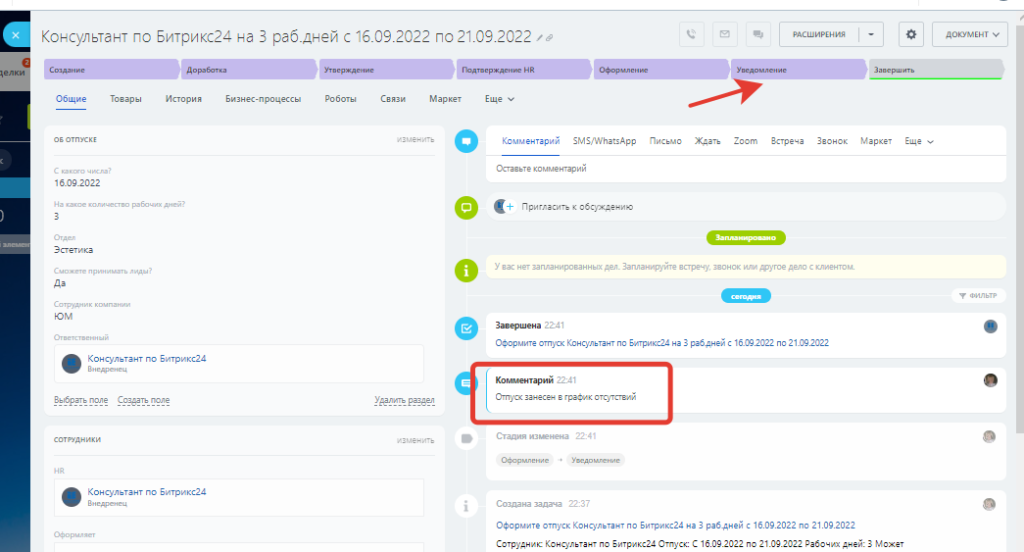Click the 16.09.2022 start date value
Viewport: 1024px width, 552px height.
pos(77,183)
